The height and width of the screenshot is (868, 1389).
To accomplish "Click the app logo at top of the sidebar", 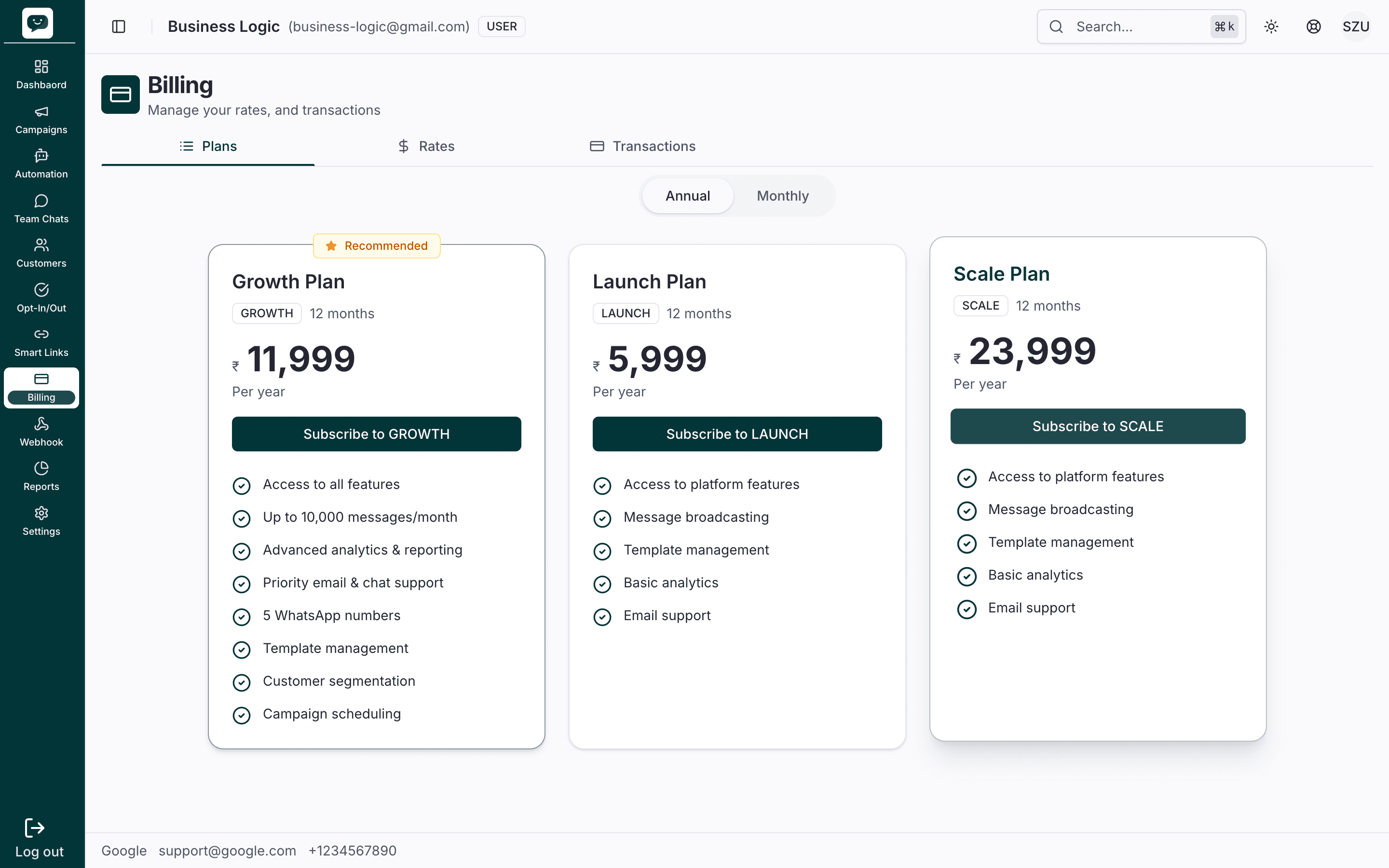I will point(38,23).
